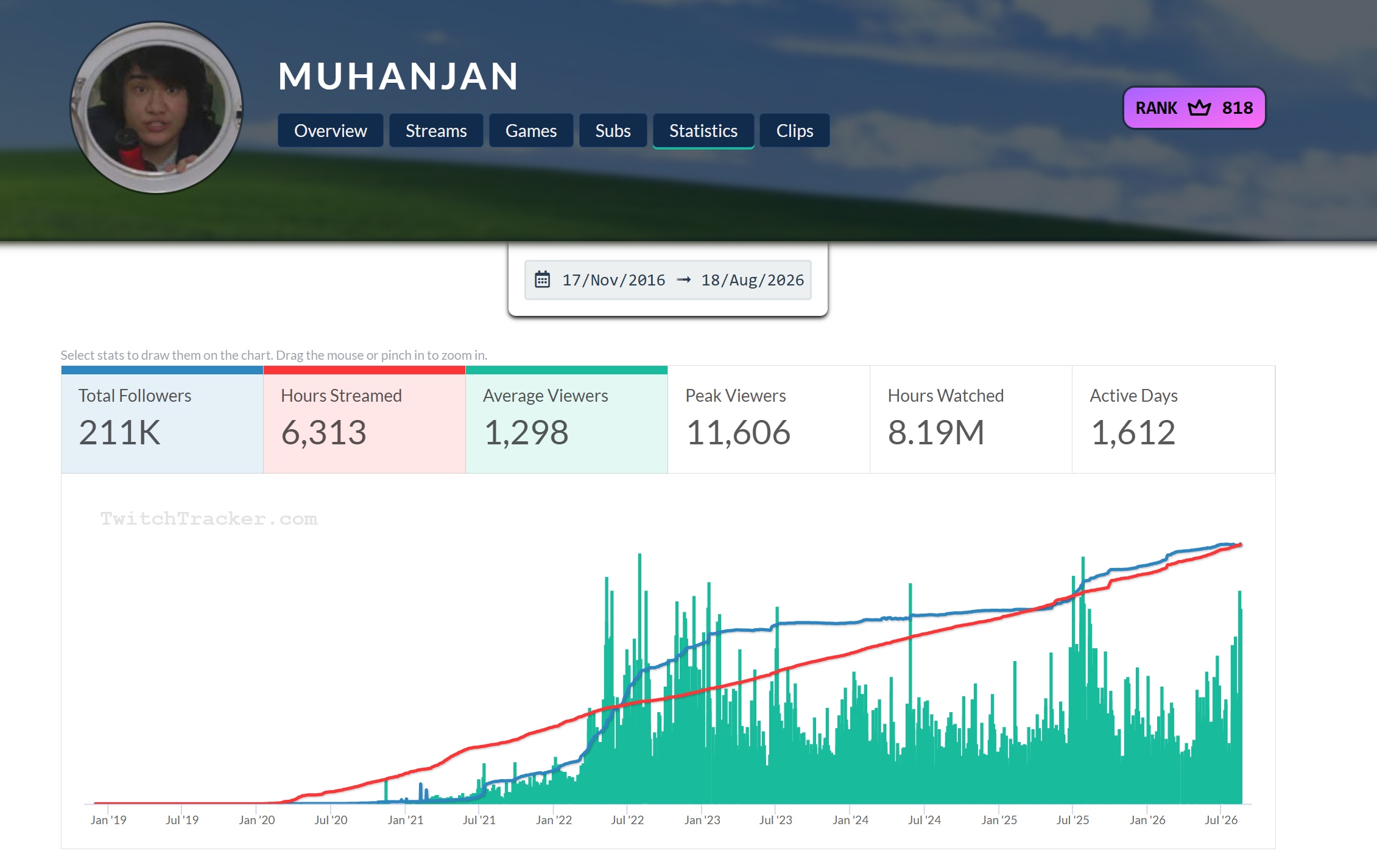Click the Jul '22 chart axis label

click(x=627, y=820)
